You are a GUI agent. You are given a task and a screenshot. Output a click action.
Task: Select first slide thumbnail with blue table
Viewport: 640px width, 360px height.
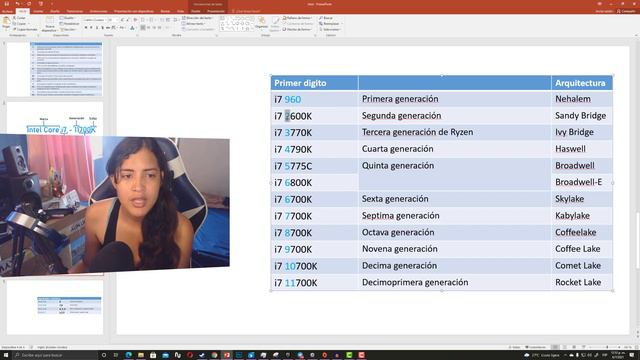point(55,69)
